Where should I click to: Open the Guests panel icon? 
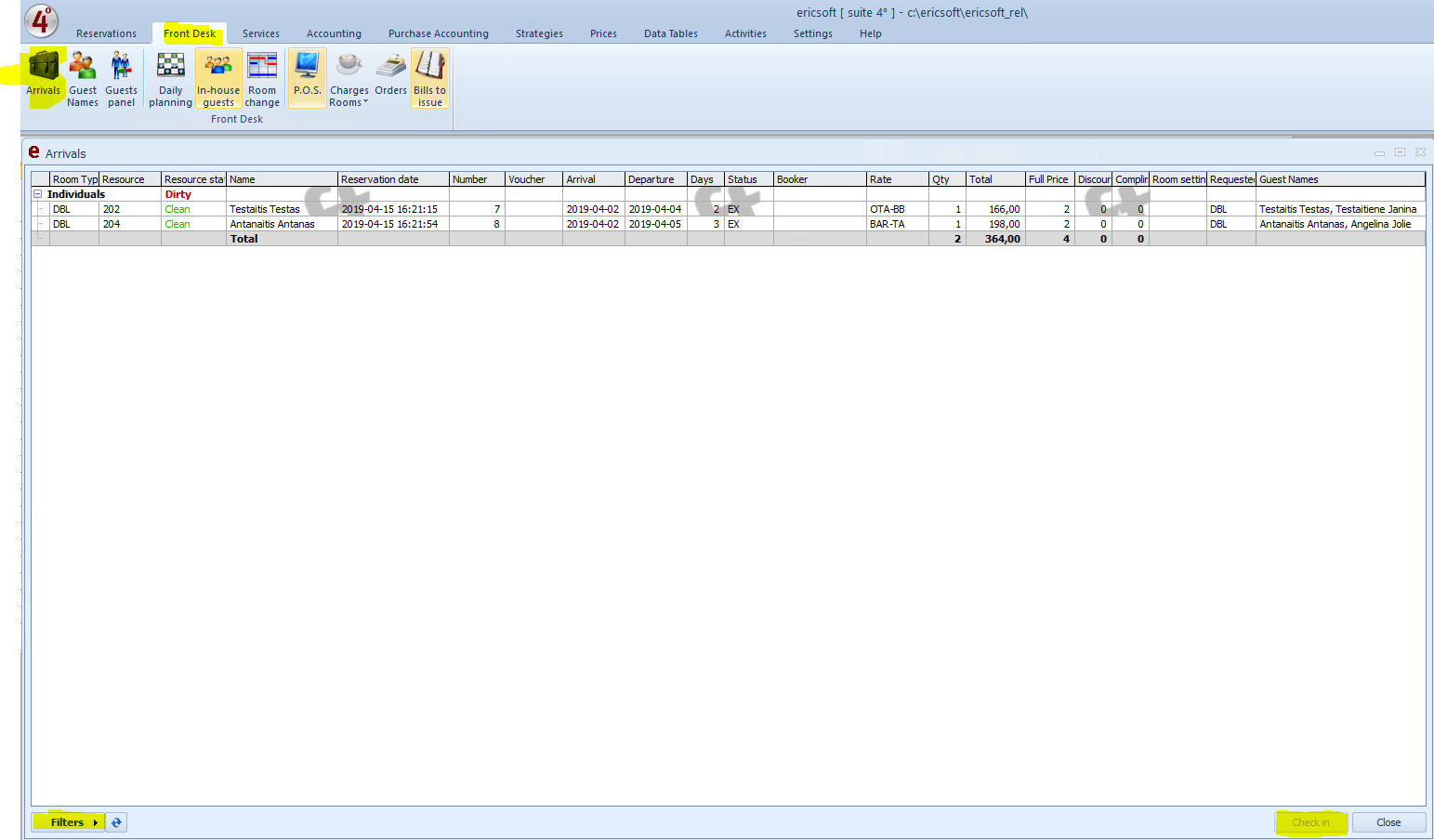pyautogui.click(x=121, y=78)
